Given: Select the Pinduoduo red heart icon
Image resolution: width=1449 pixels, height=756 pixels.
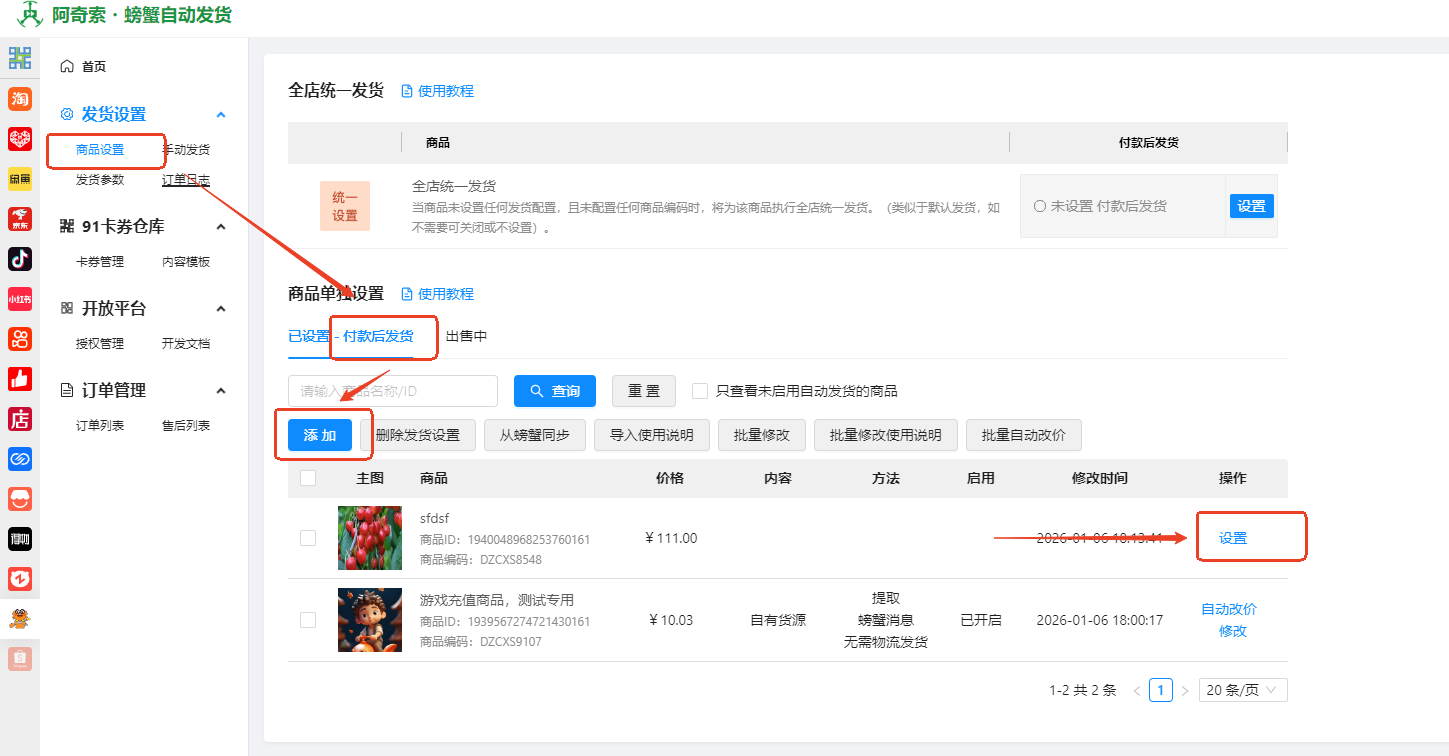Looking at the screenshot, I should click(20, 139).
